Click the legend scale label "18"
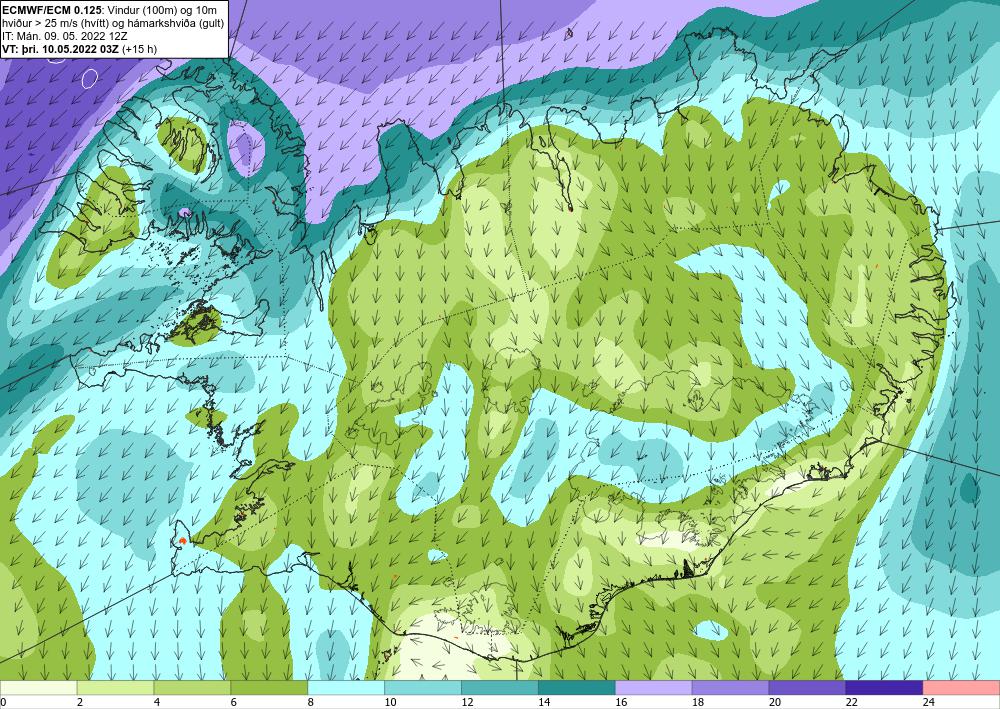Screen dimensions: 1000x709 point(698,702)
